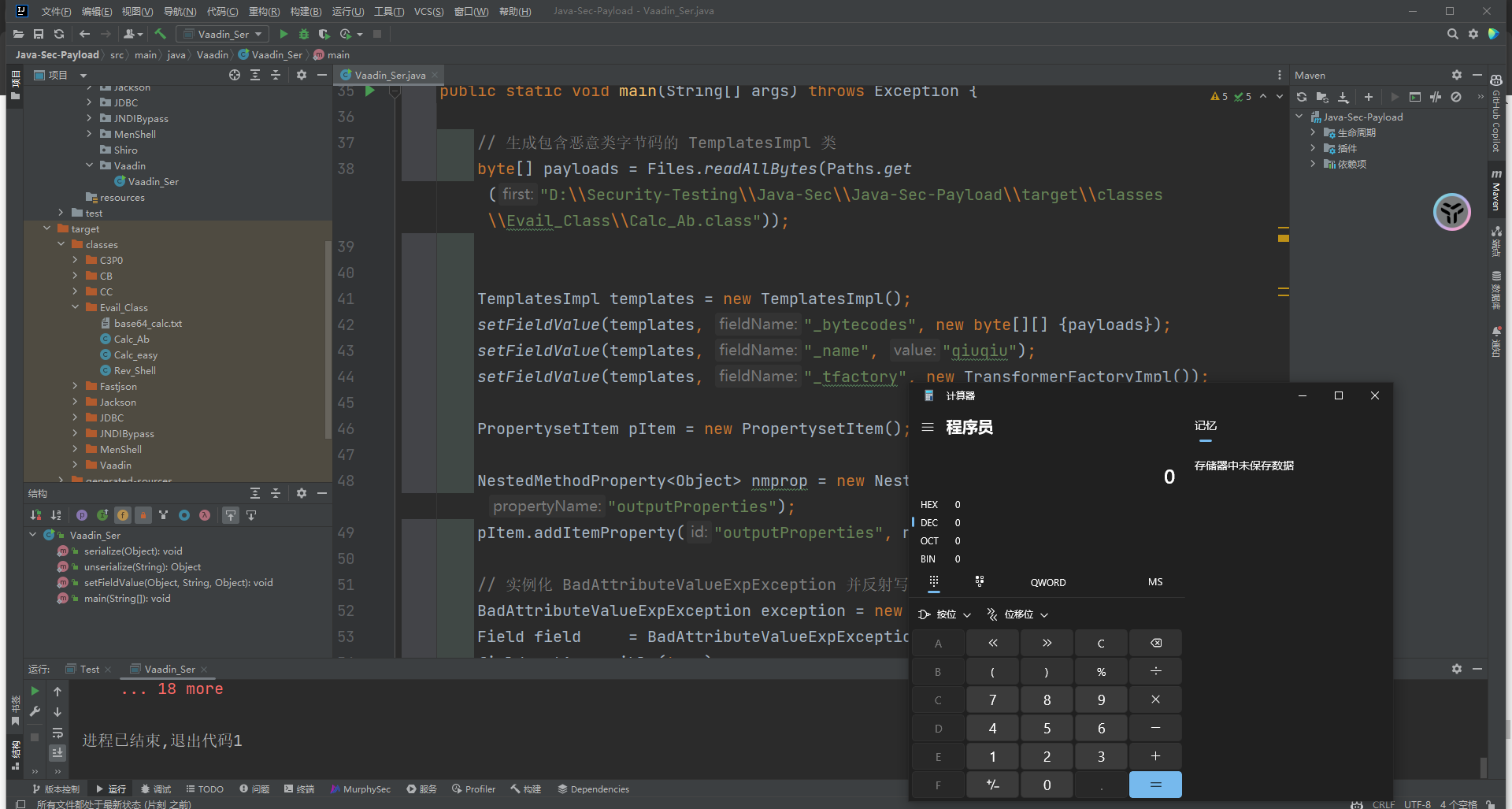Click Project tree vertical scrollbar
The width and height of the screenshot is (1512, 809).
coord(328,339)
